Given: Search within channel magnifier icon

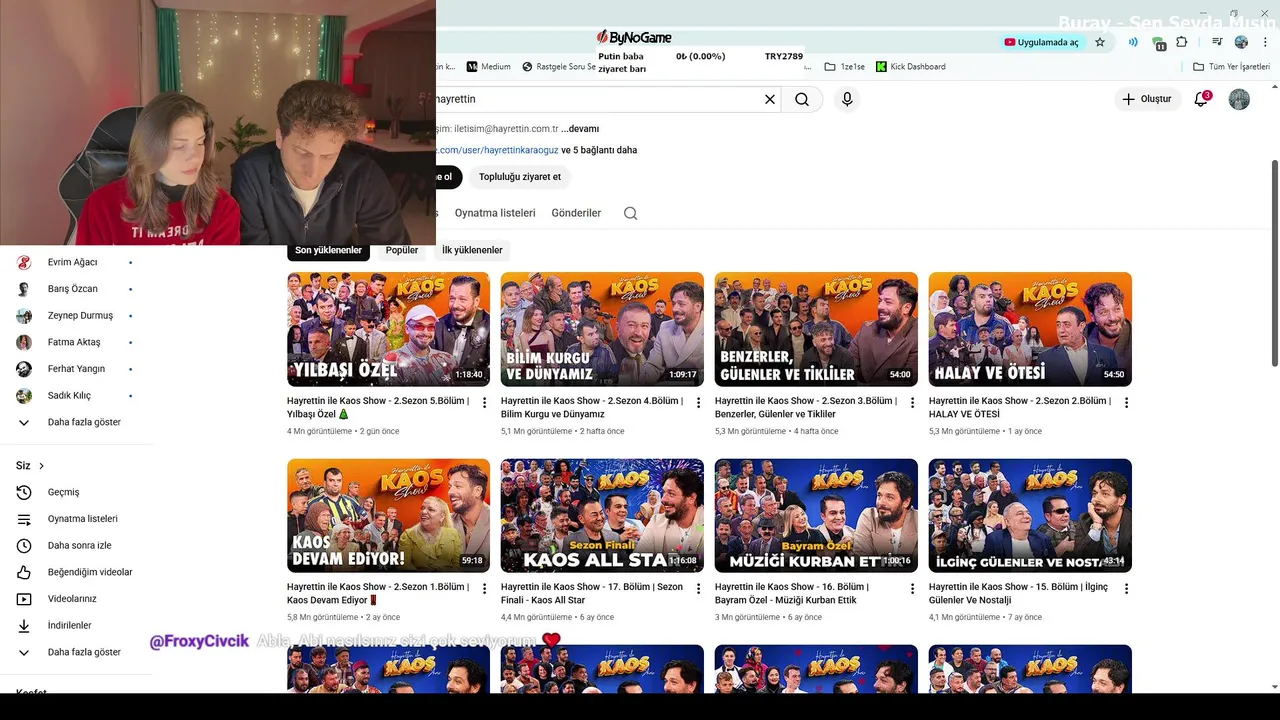Looking at the screenshot, I should point(630,213).
